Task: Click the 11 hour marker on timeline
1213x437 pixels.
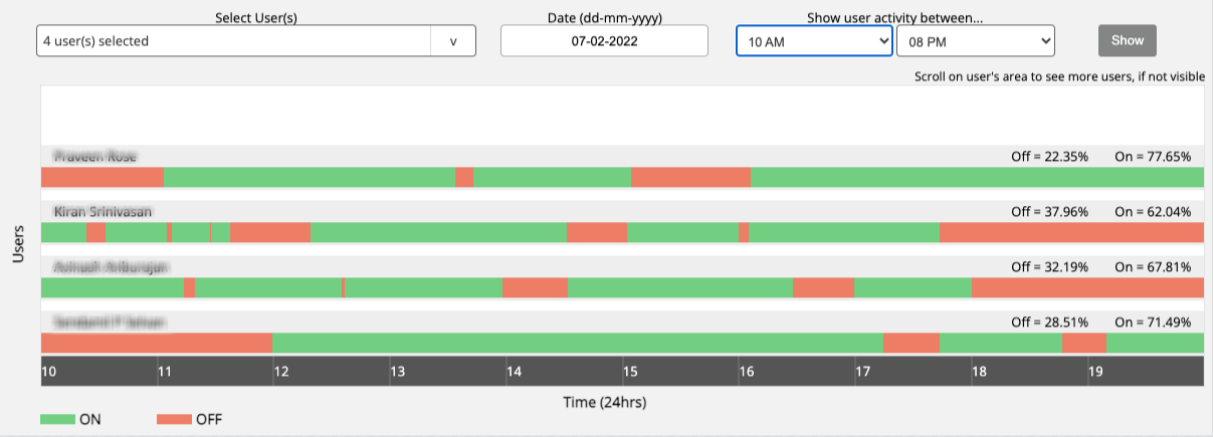Action: point(165,372)
